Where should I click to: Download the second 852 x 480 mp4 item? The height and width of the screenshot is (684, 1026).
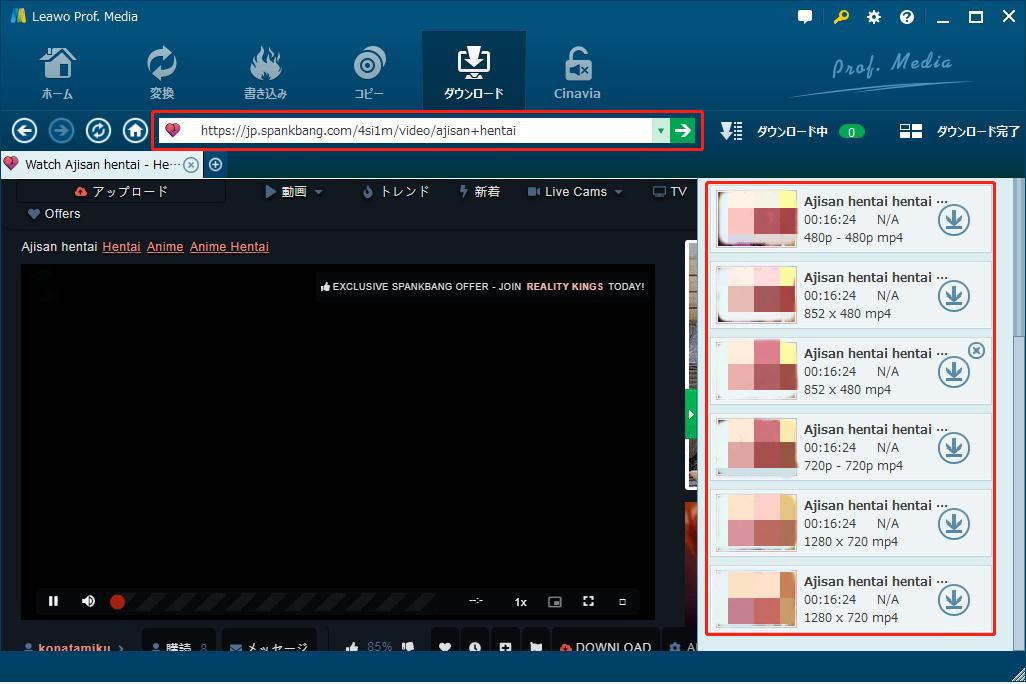click(x=953, y=372)
